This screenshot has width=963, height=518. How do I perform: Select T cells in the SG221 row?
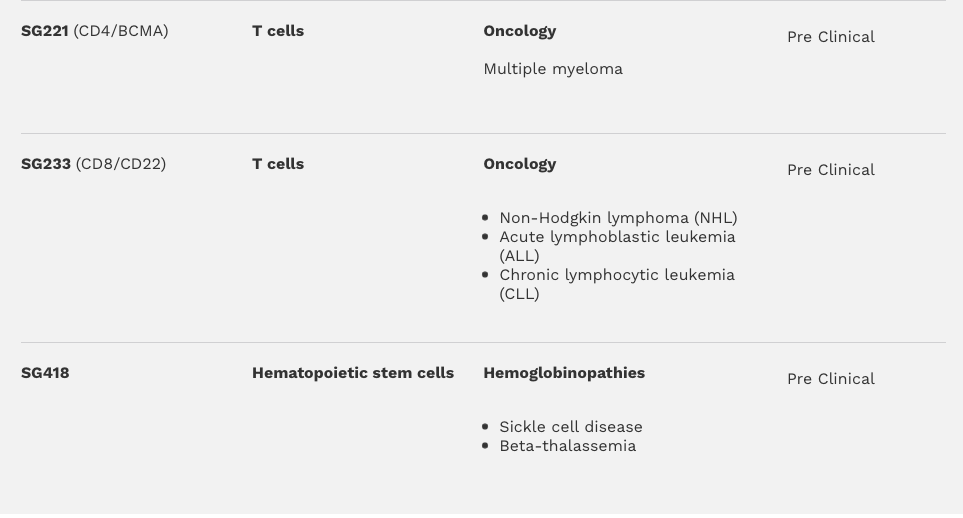coord(278,31)
